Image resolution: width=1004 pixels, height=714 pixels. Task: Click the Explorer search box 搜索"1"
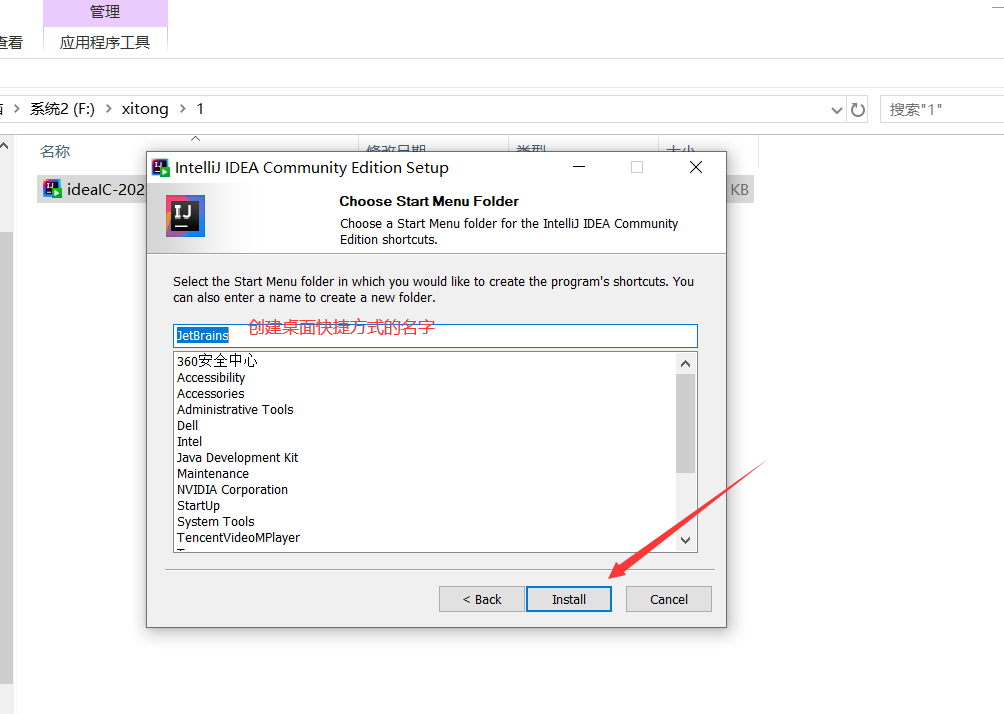pyautogui.click(x=942, y=110)
